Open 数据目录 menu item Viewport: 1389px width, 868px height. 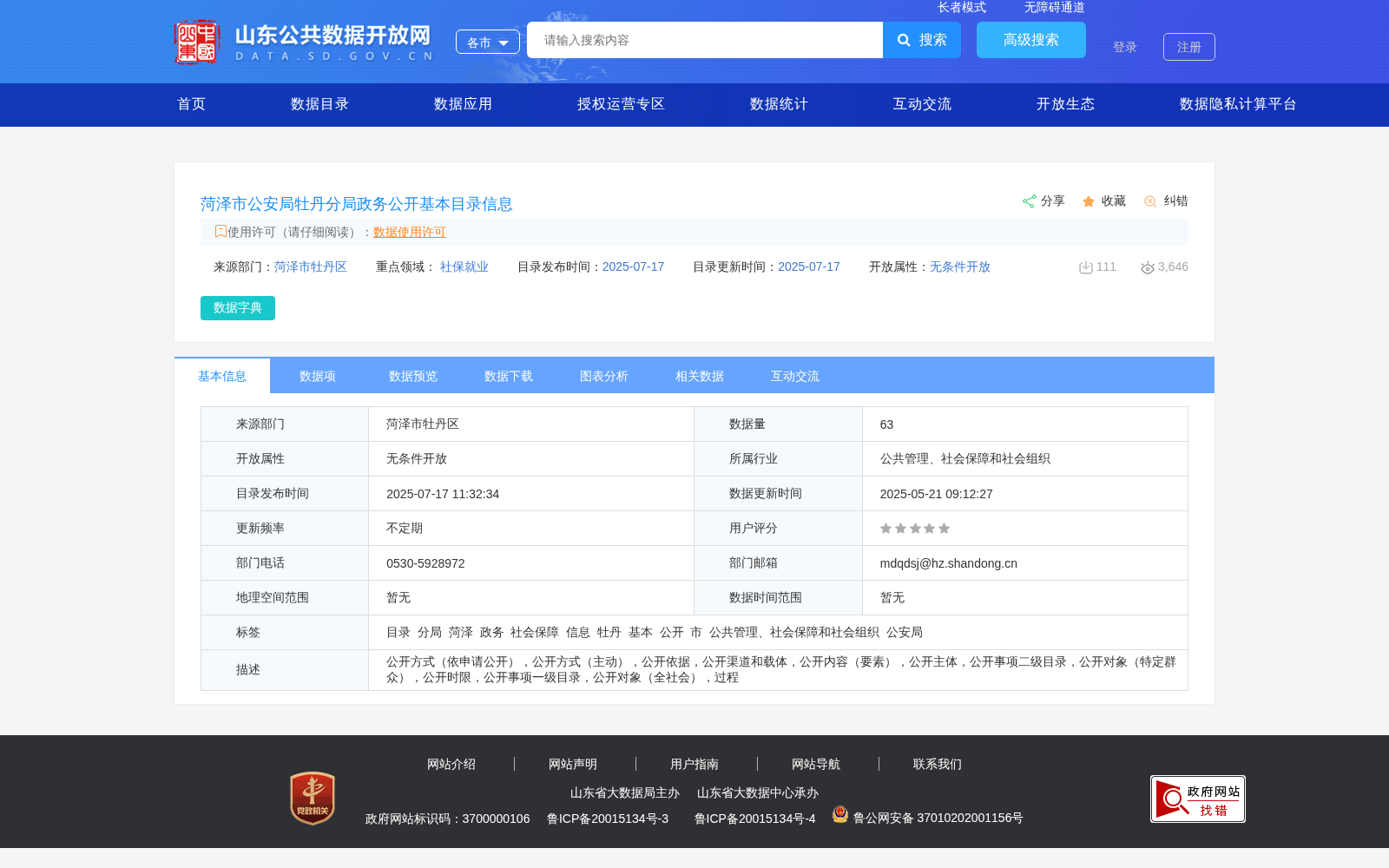tap(320, 104)
